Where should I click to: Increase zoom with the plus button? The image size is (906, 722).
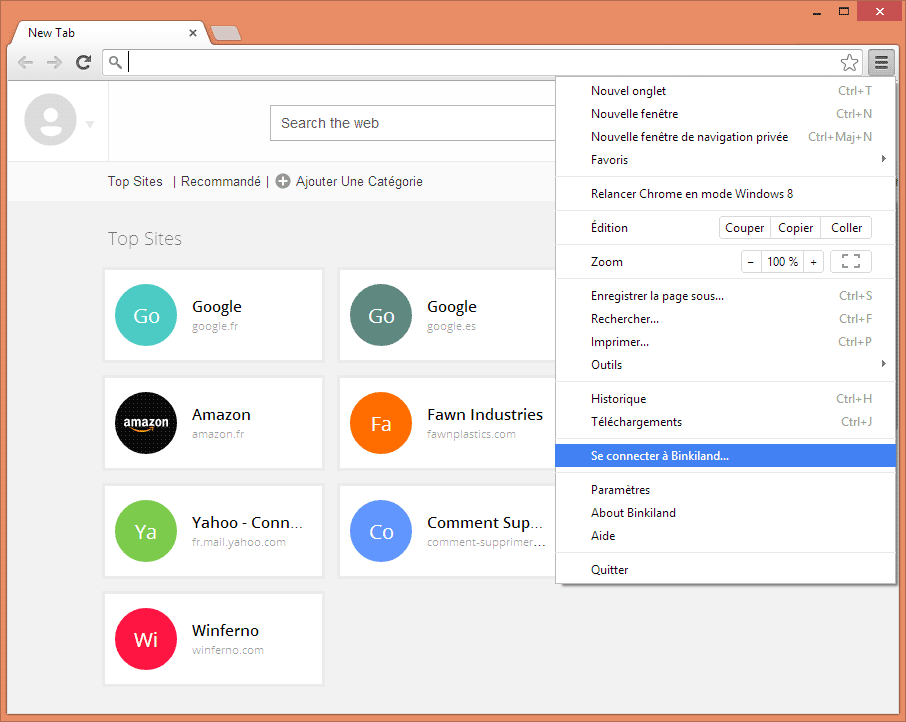pyautogui.click(x=814, y=262)
